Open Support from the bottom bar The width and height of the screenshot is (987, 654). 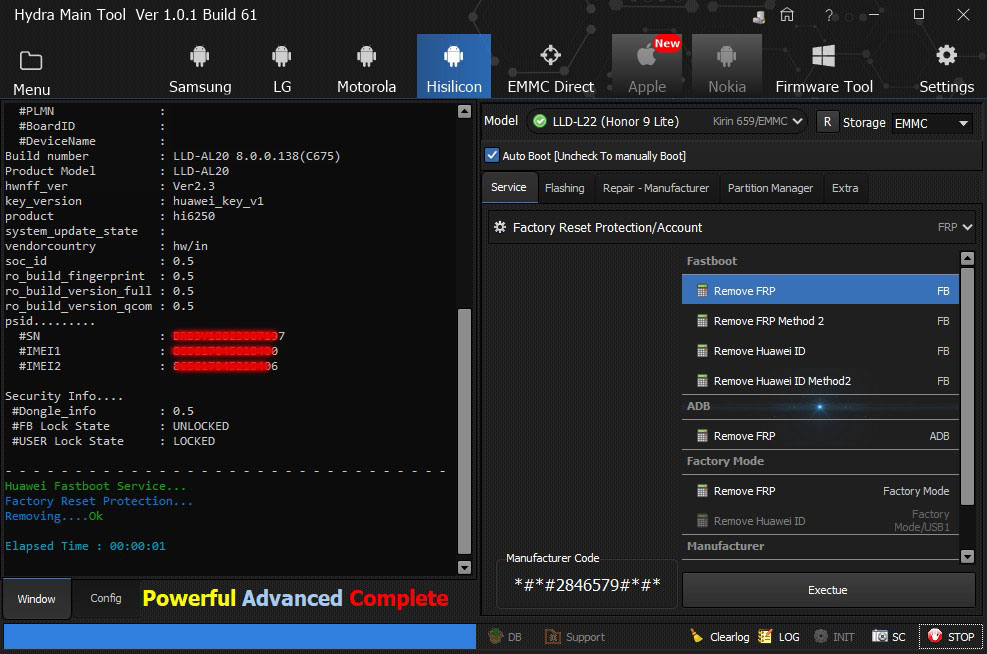click(x=575, y=636)
